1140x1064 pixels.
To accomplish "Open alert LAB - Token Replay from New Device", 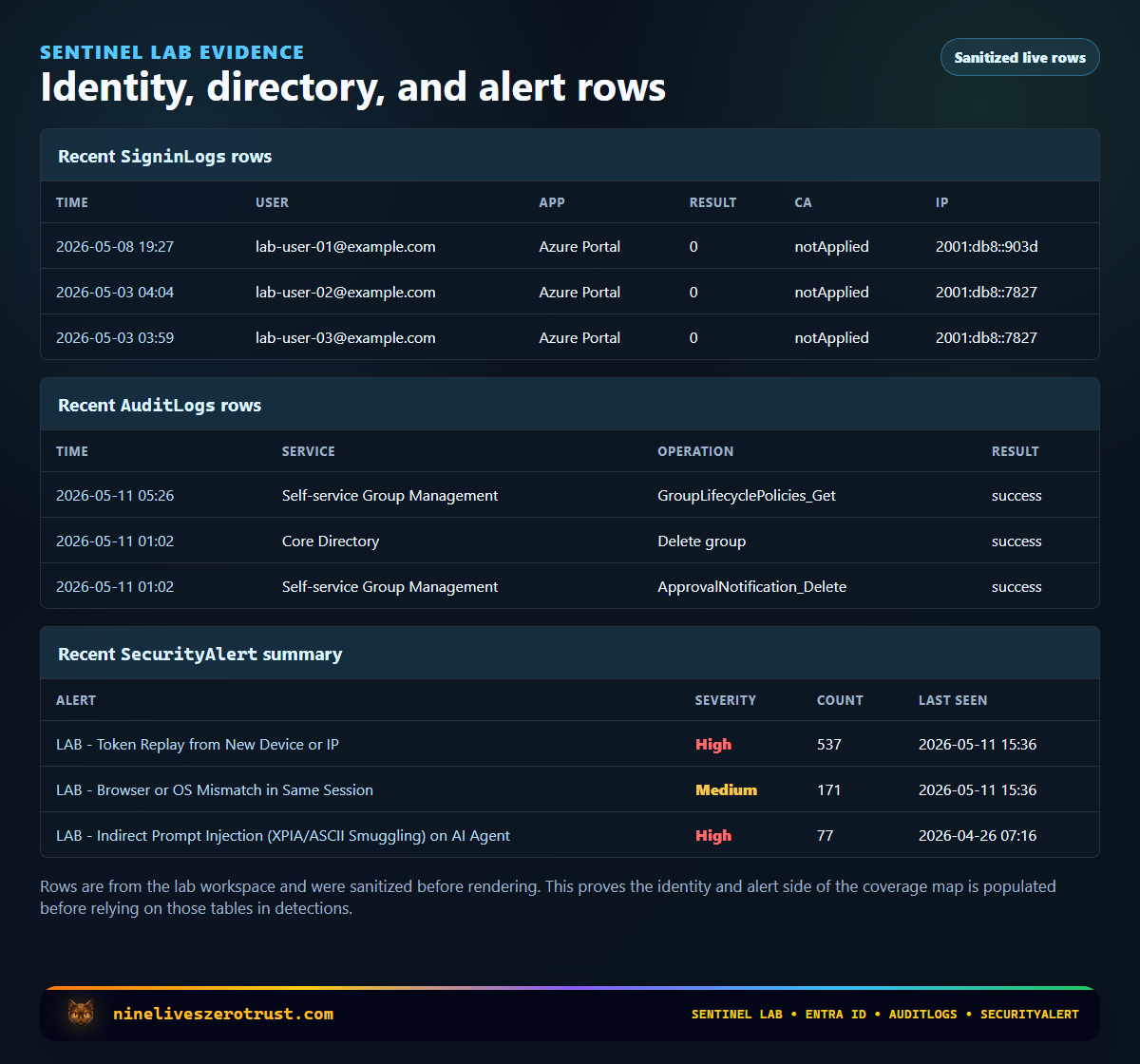I will [198, 744].
